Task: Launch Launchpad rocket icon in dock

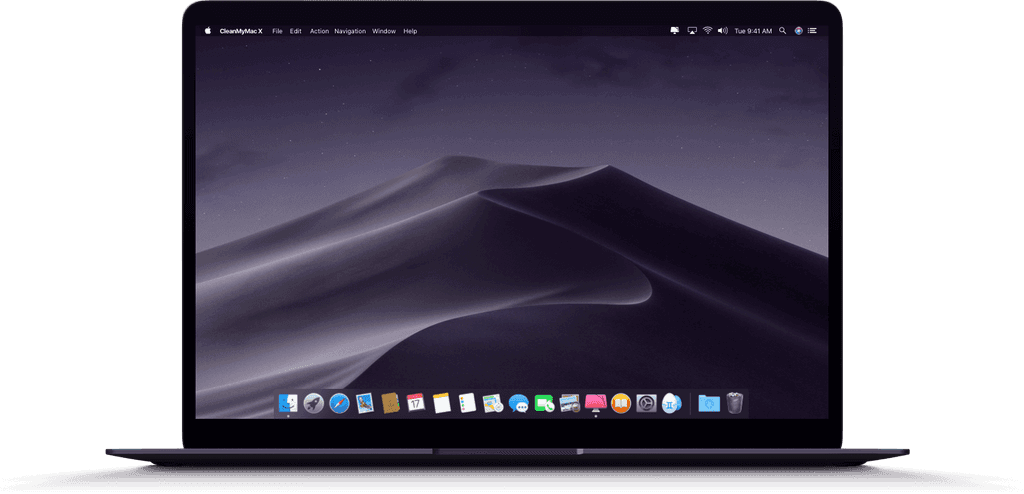Action: pos(313,403)
